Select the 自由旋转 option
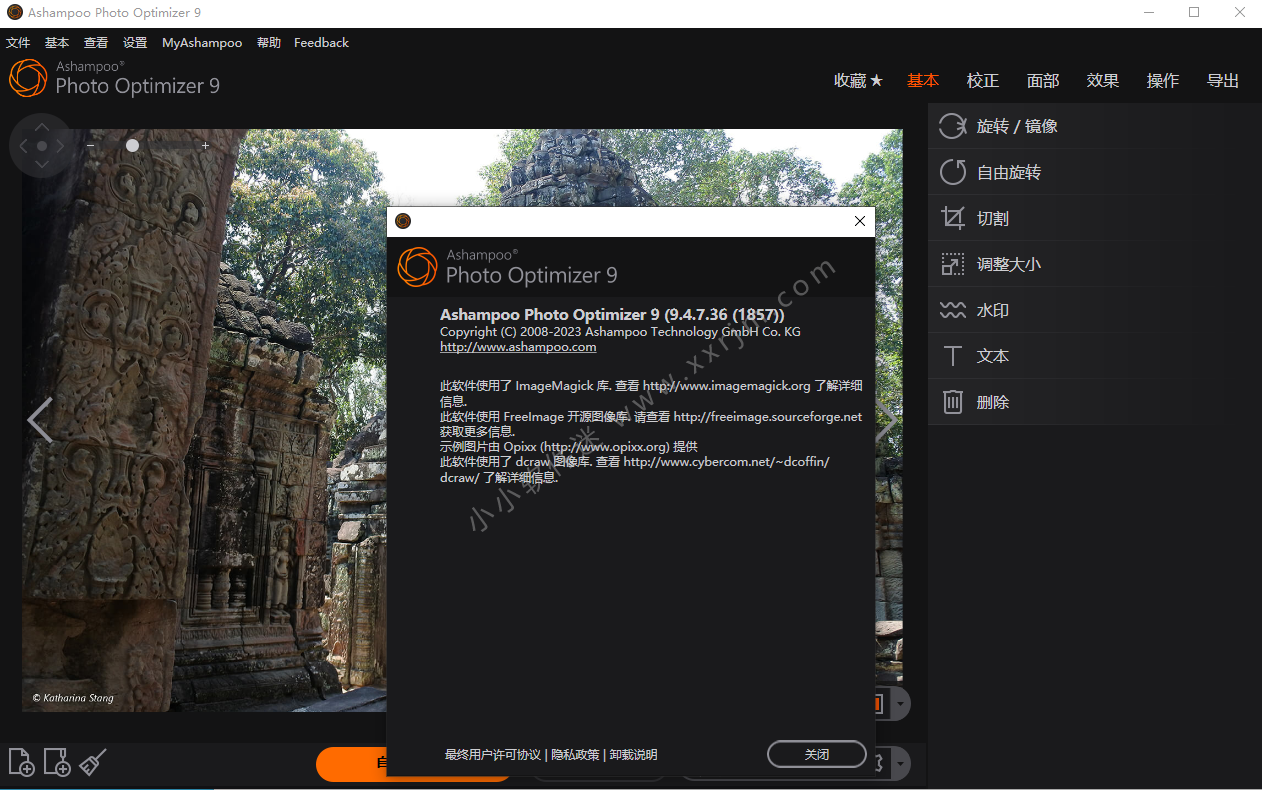Viewport: 1262px width, 790px height. coord(1095,172)
